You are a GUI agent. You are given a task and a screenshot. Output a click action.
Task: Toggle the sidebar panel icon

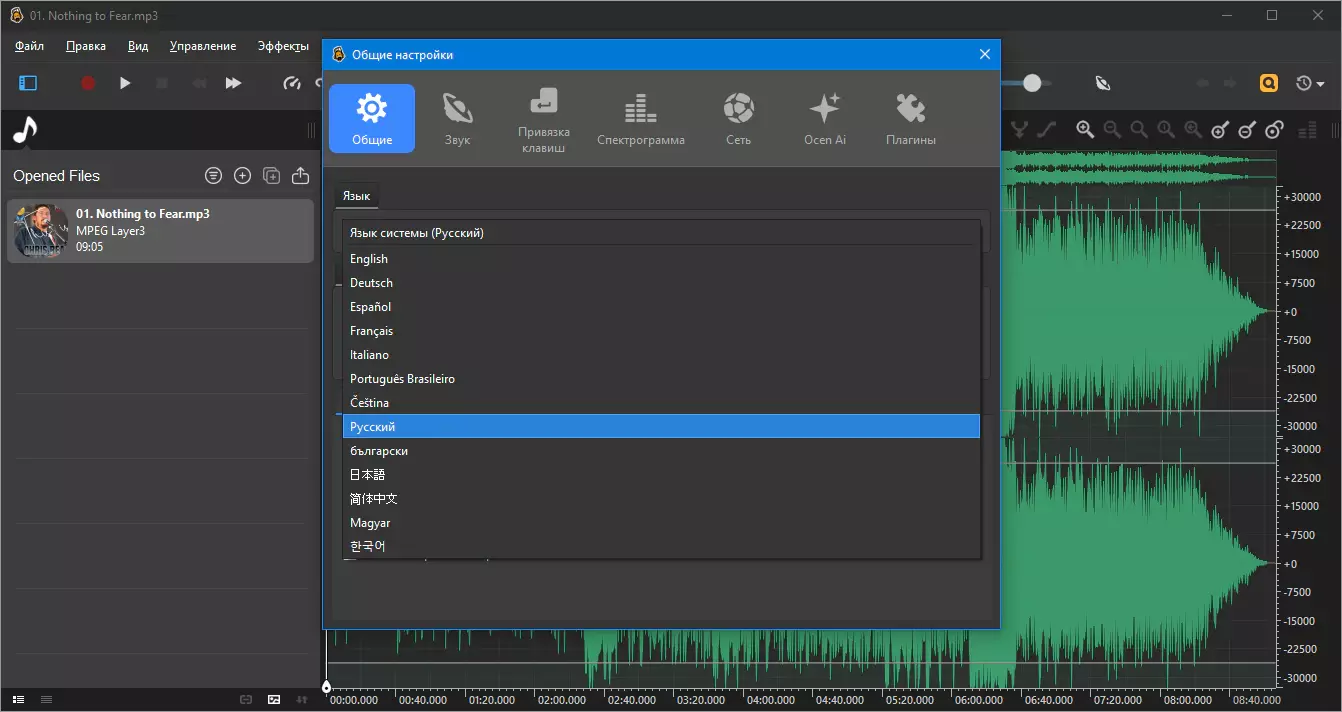click(x=28, y=83)
